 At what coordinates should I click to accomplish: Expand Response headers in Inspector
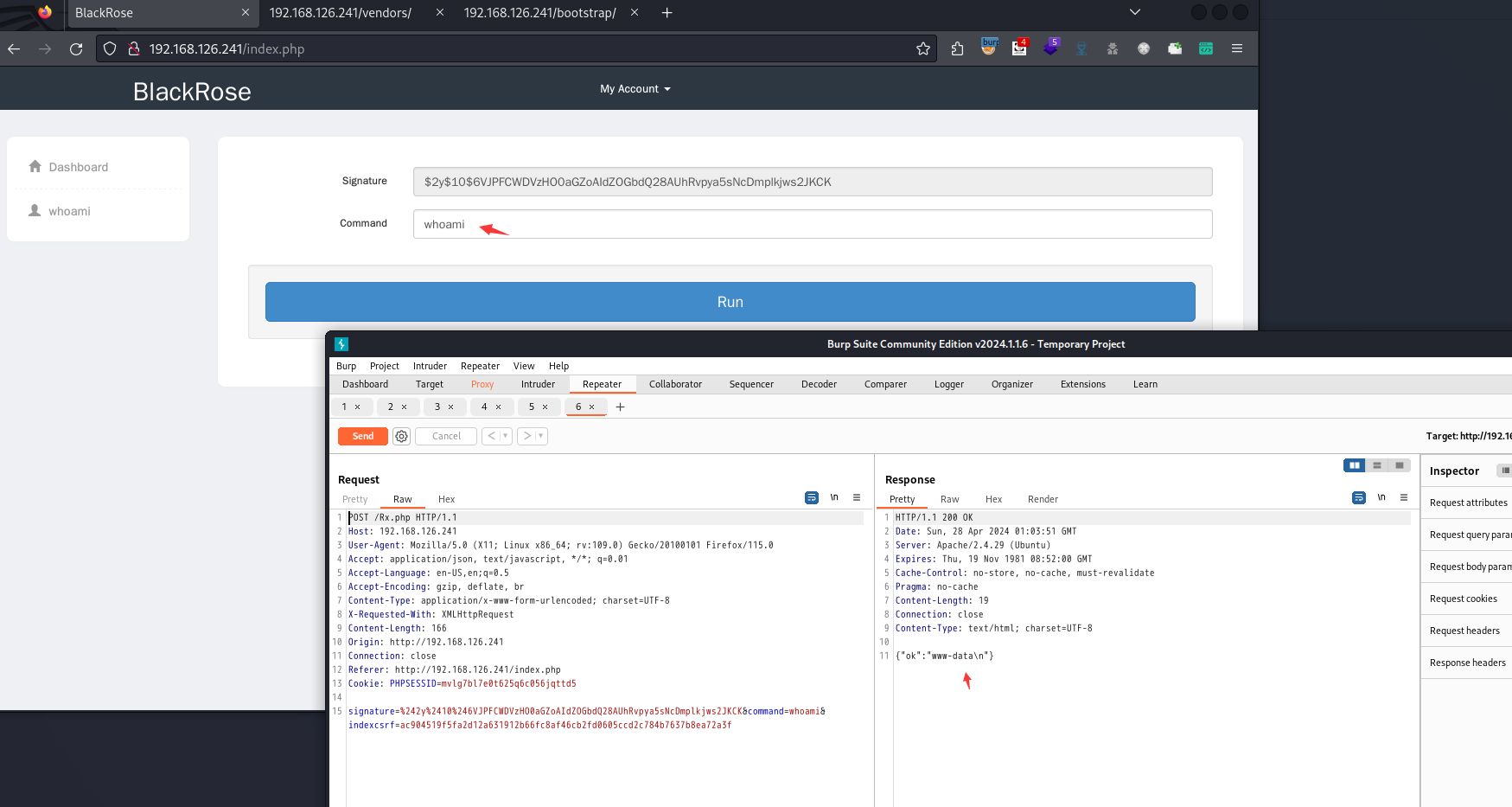click(x=1467, y=663)
